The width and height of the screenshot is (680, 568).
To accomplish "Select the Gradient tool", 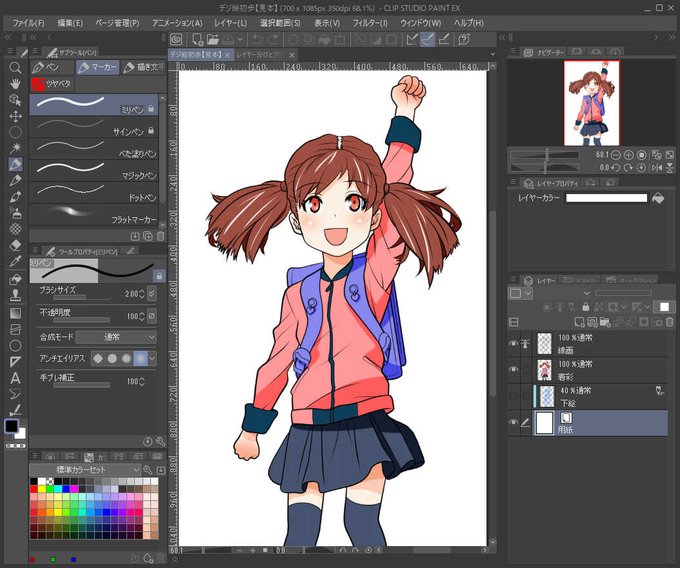I will (x=15, y=313).
